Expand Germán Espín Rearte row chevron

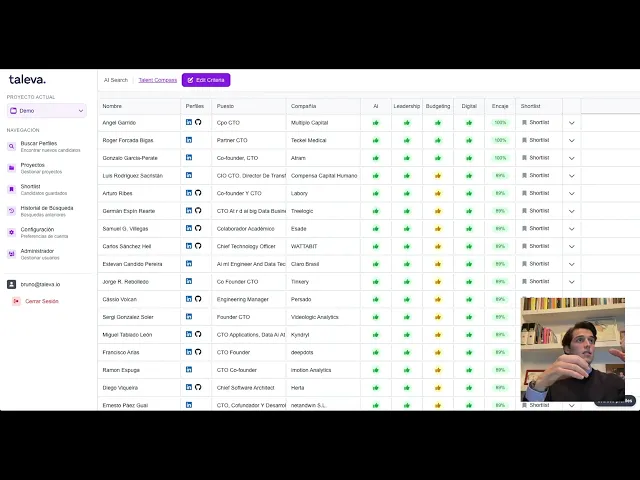571,211
